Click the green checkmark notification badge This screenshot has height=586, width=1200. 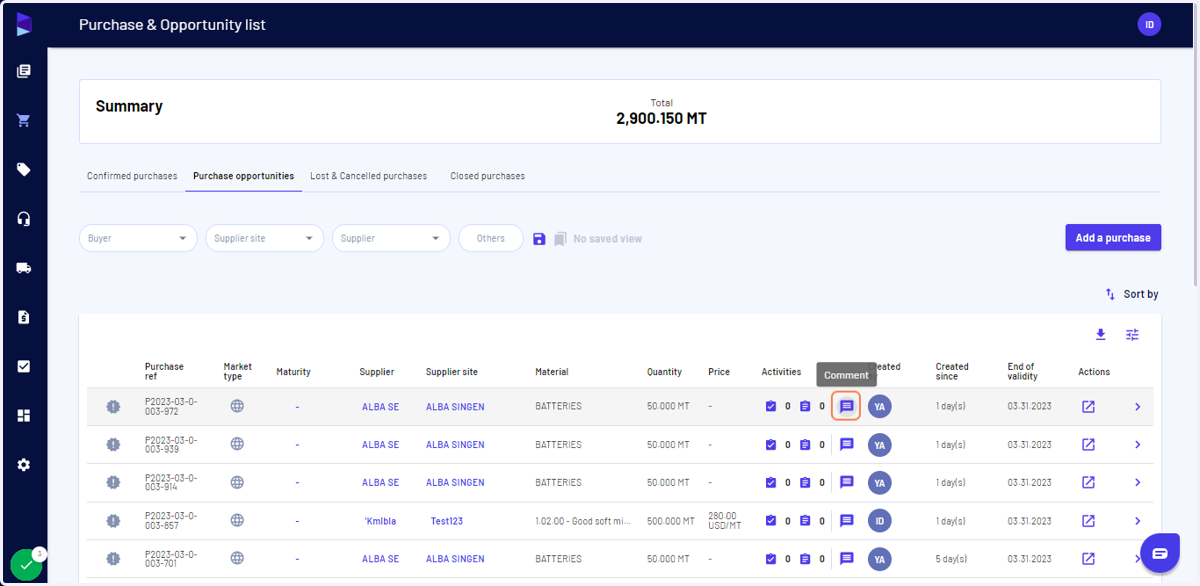click(27, 565)
